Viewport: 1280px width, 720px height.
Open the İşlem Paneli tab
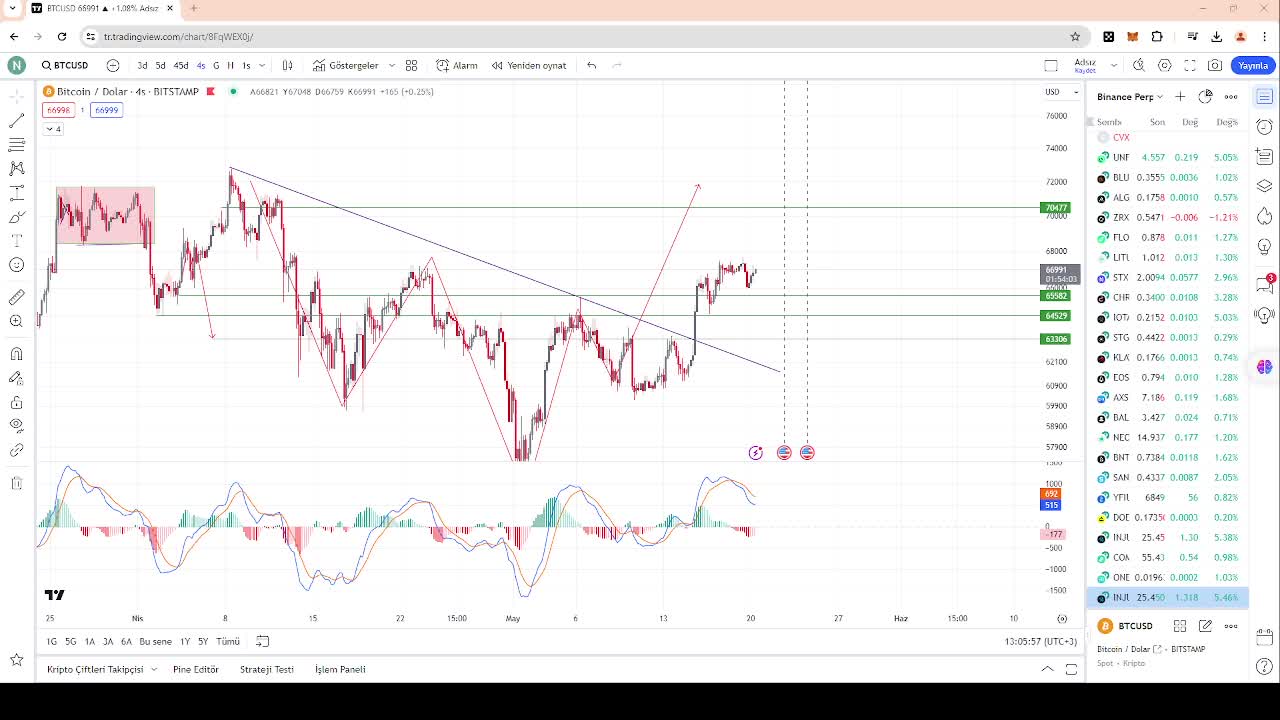[x=340, y=669]
